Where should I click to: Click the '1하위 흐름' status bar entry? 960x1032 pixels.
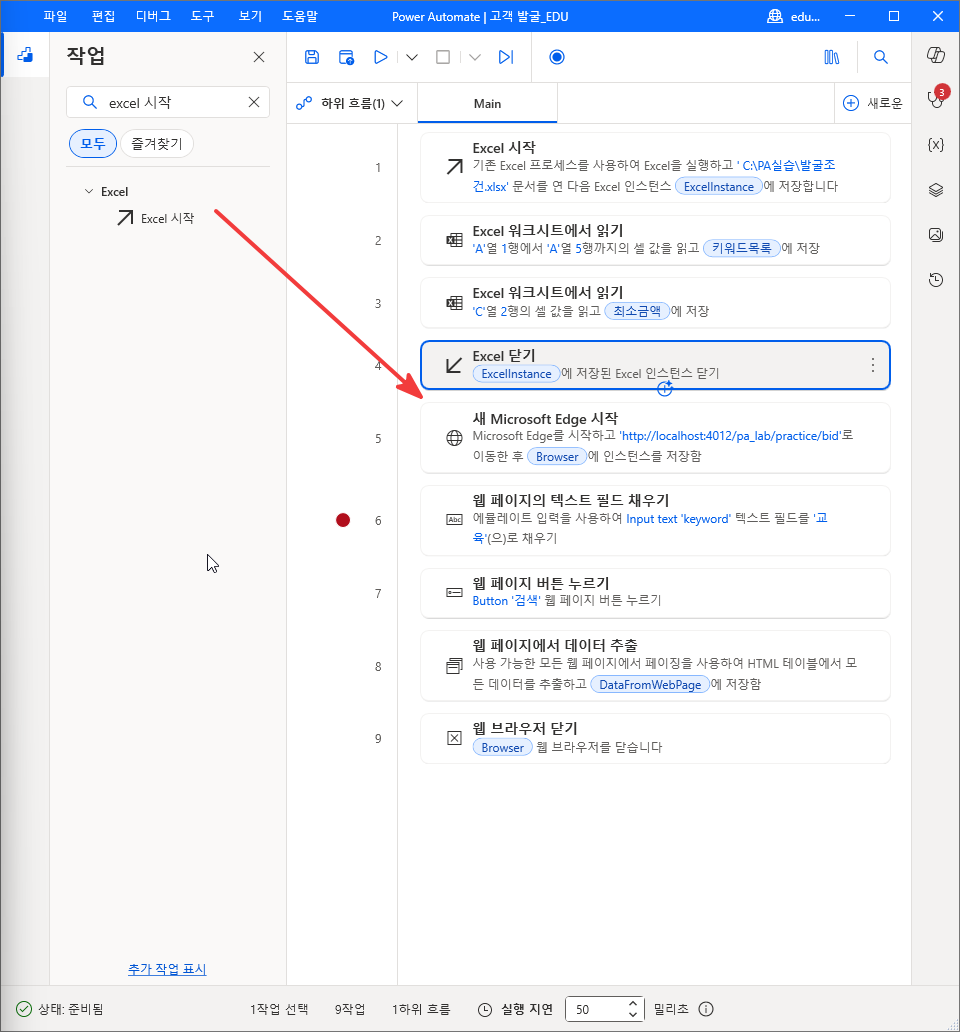click(x=421, y=1009)
